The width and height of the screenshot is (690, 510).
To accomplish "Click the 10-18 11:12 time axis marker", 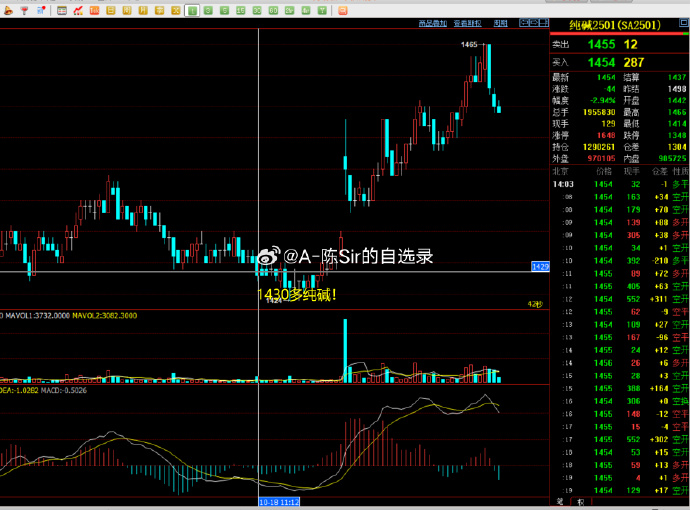I will (x=282, y=502).
